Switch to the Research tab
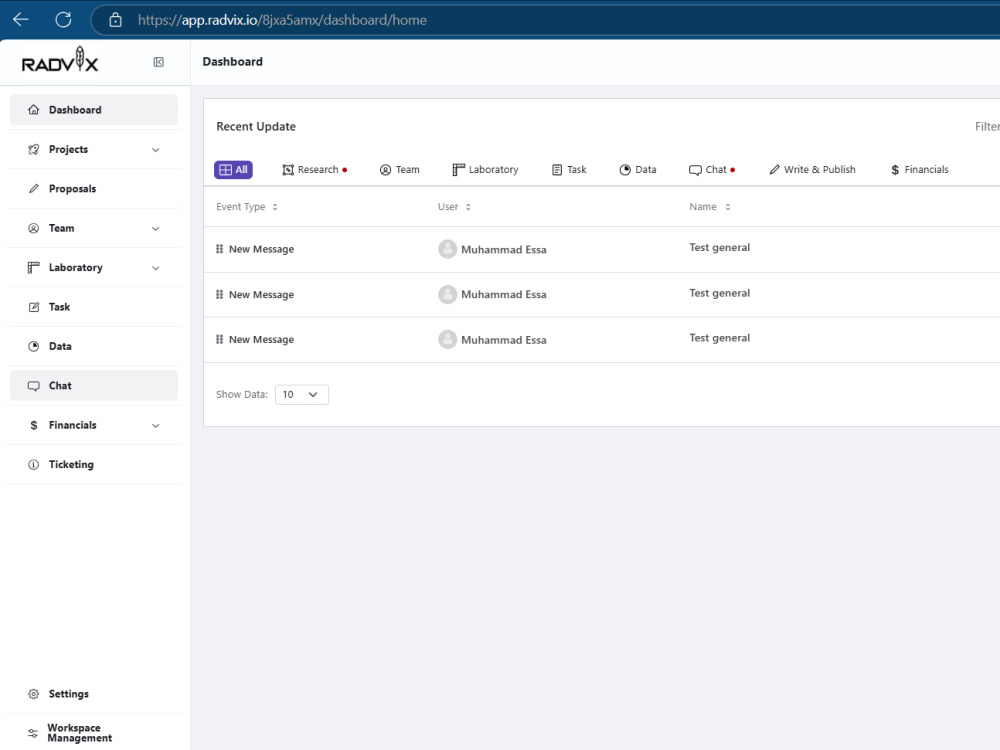Image resolution: width=1000 pixels, height=750 pixels. (314, 170)
